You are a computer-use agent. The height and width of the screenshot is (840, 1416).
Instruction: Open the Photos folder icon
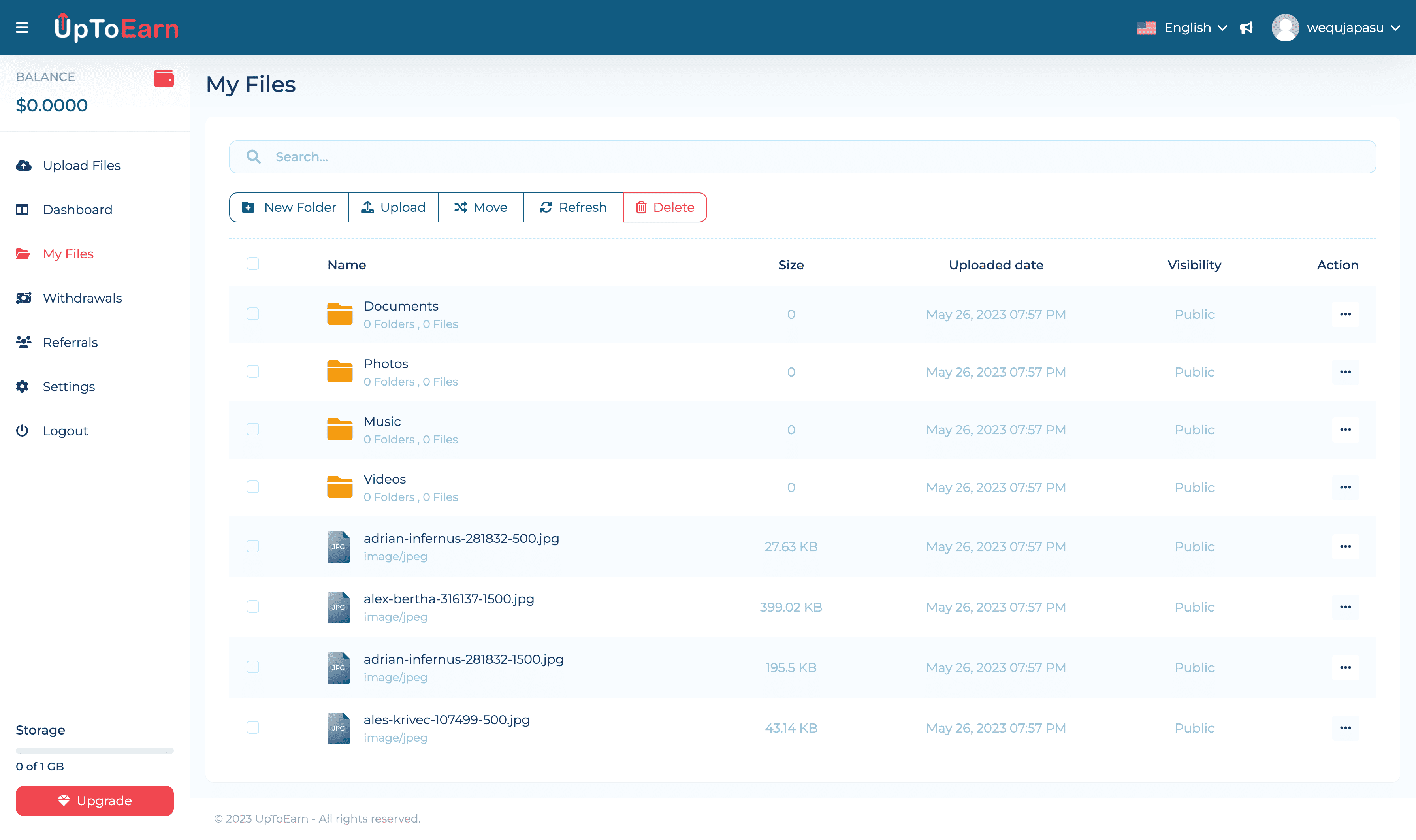[339, 372]
